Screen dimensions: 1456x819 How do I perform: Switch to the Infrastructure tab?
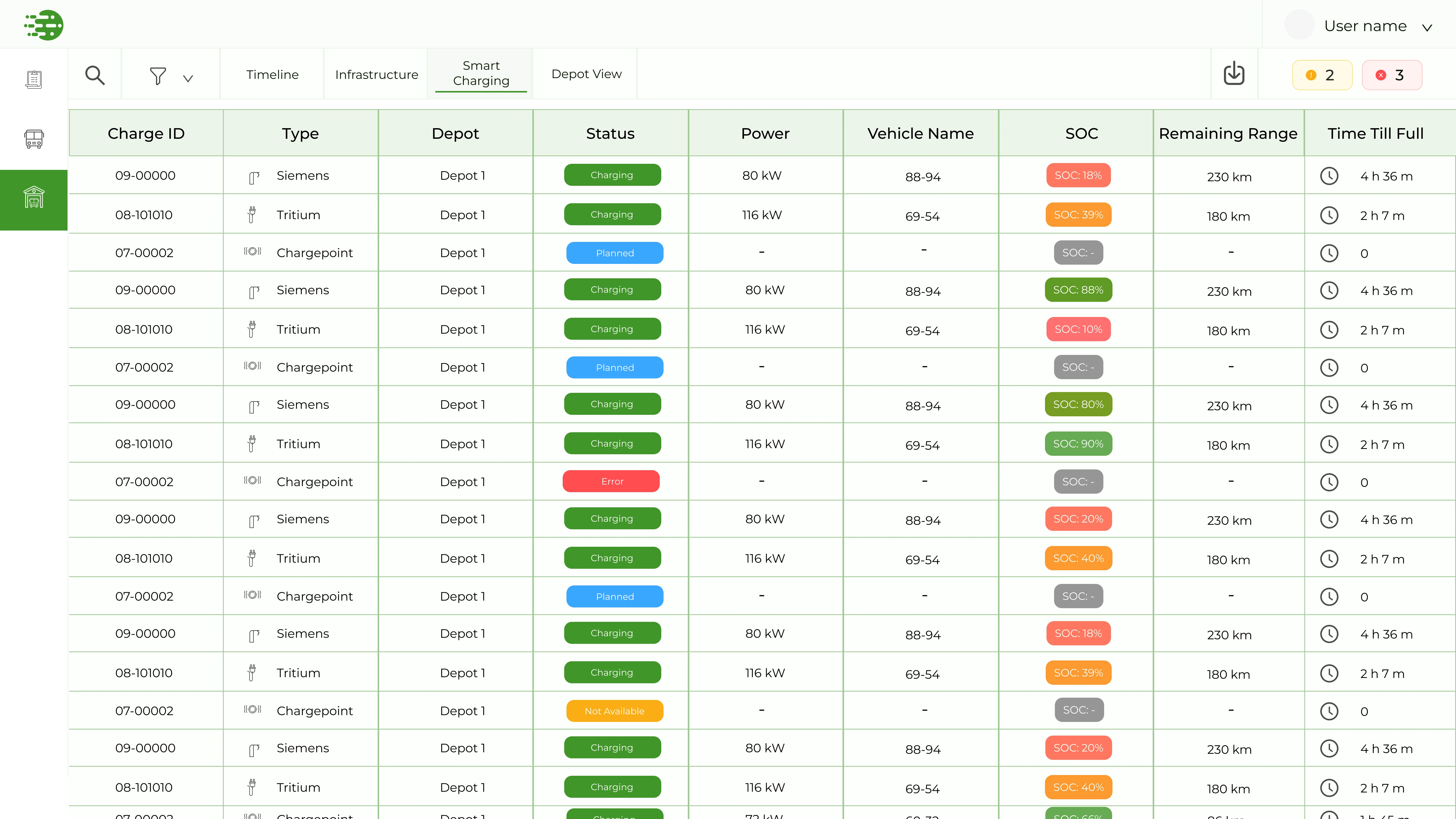coord(376,75)
